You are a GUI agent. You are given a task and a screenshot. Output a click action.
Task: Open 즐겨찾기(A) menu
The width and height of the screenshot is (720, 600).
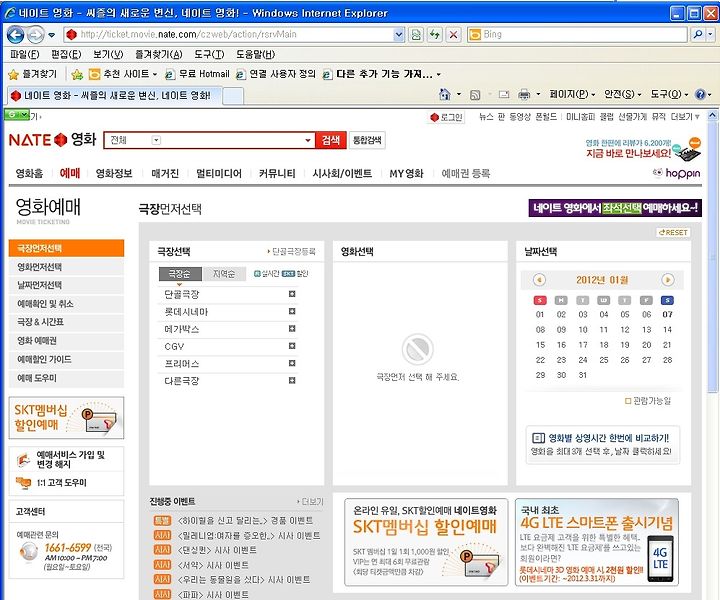point(158,54)
